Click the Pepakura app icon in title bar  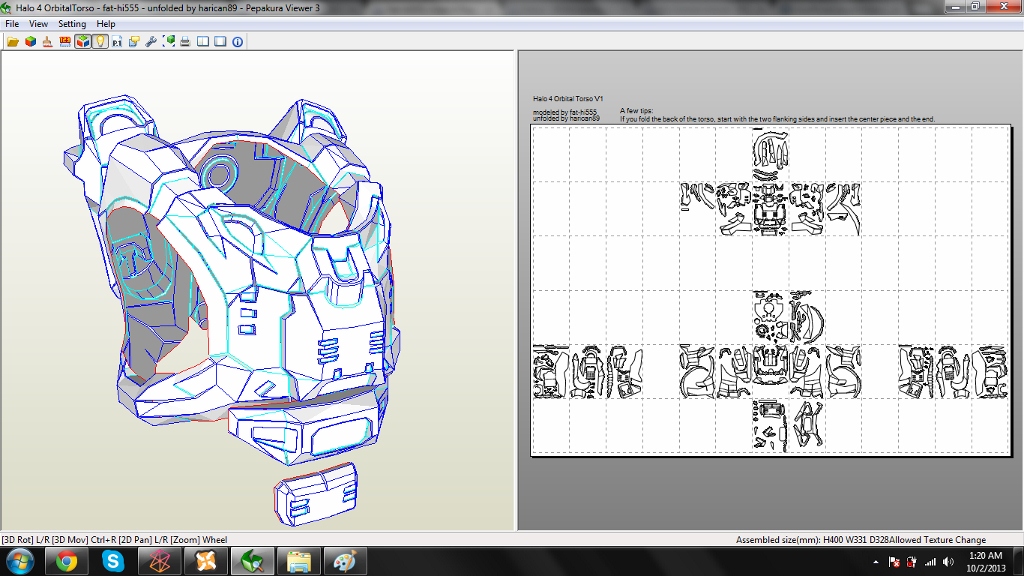(x=6, y=8)
